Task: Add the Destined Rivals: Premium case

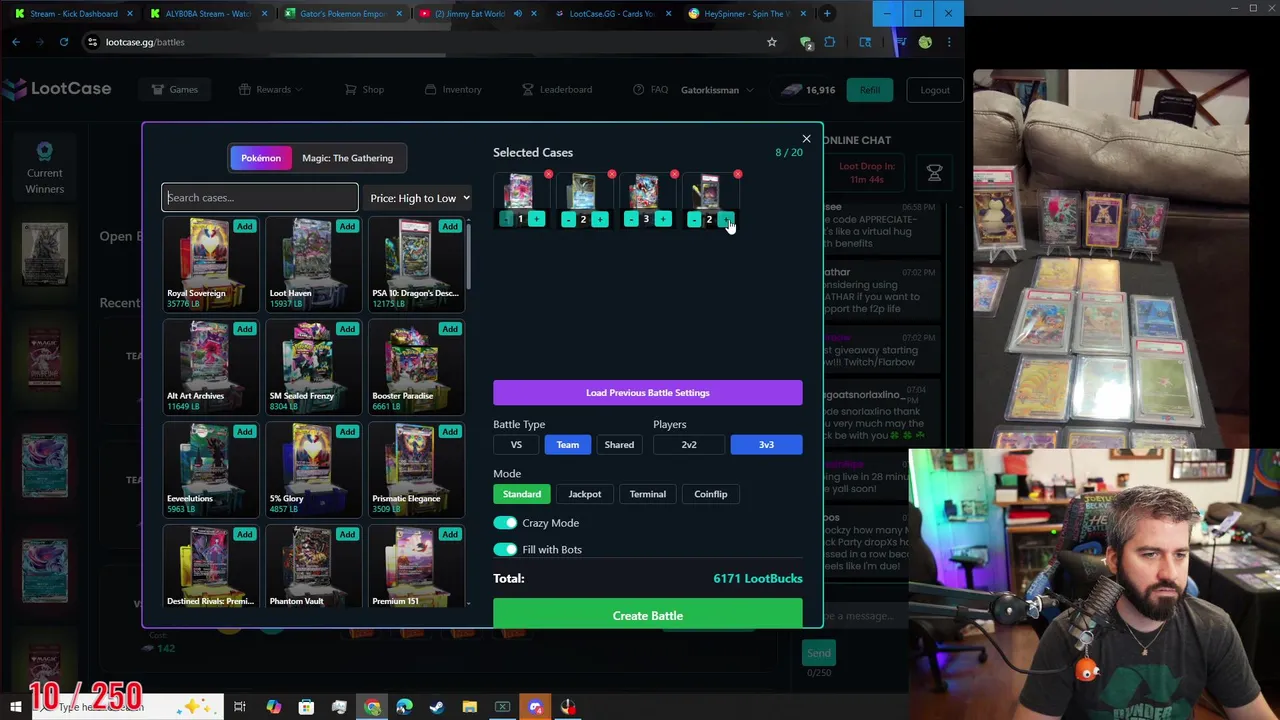Action: 244,535
